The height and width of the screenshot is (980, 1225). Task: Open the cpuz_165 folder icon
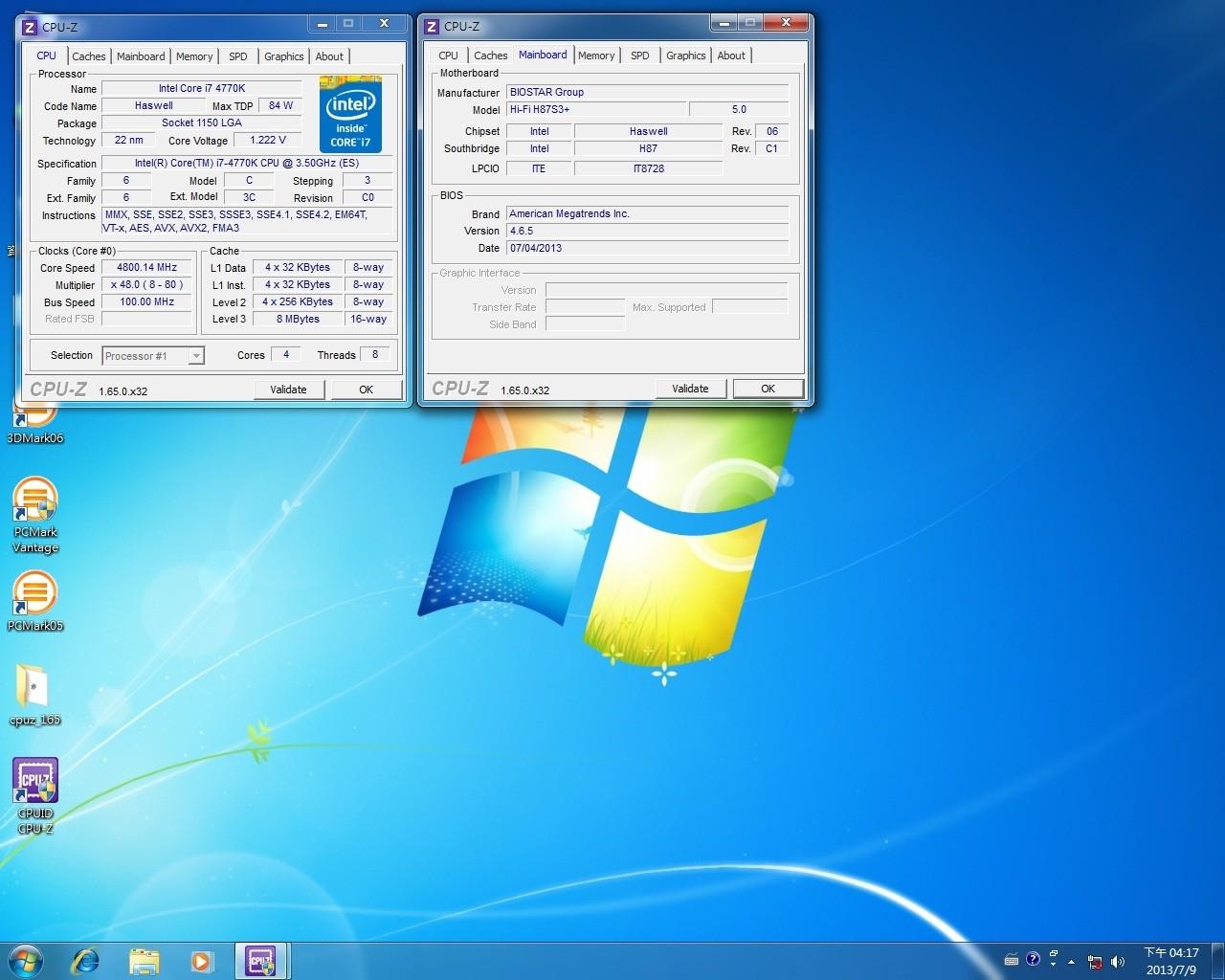point(35,694)
